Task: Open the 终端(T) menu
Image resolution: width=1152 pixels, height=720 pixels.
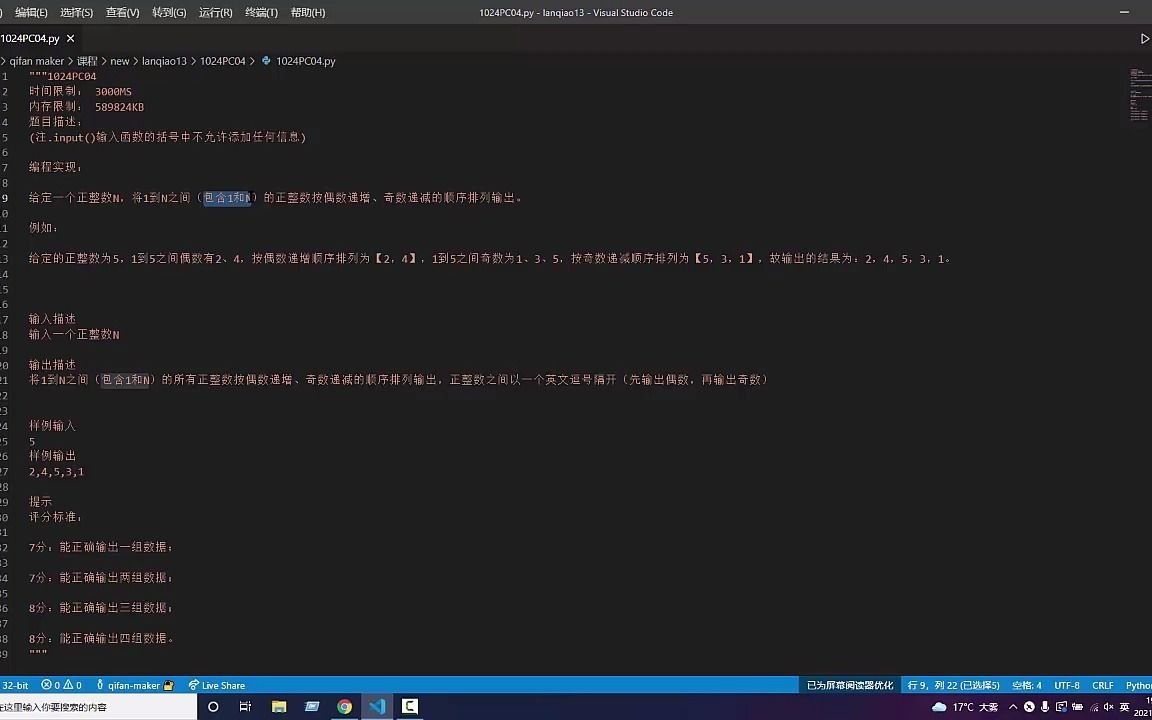Action: 260,12
